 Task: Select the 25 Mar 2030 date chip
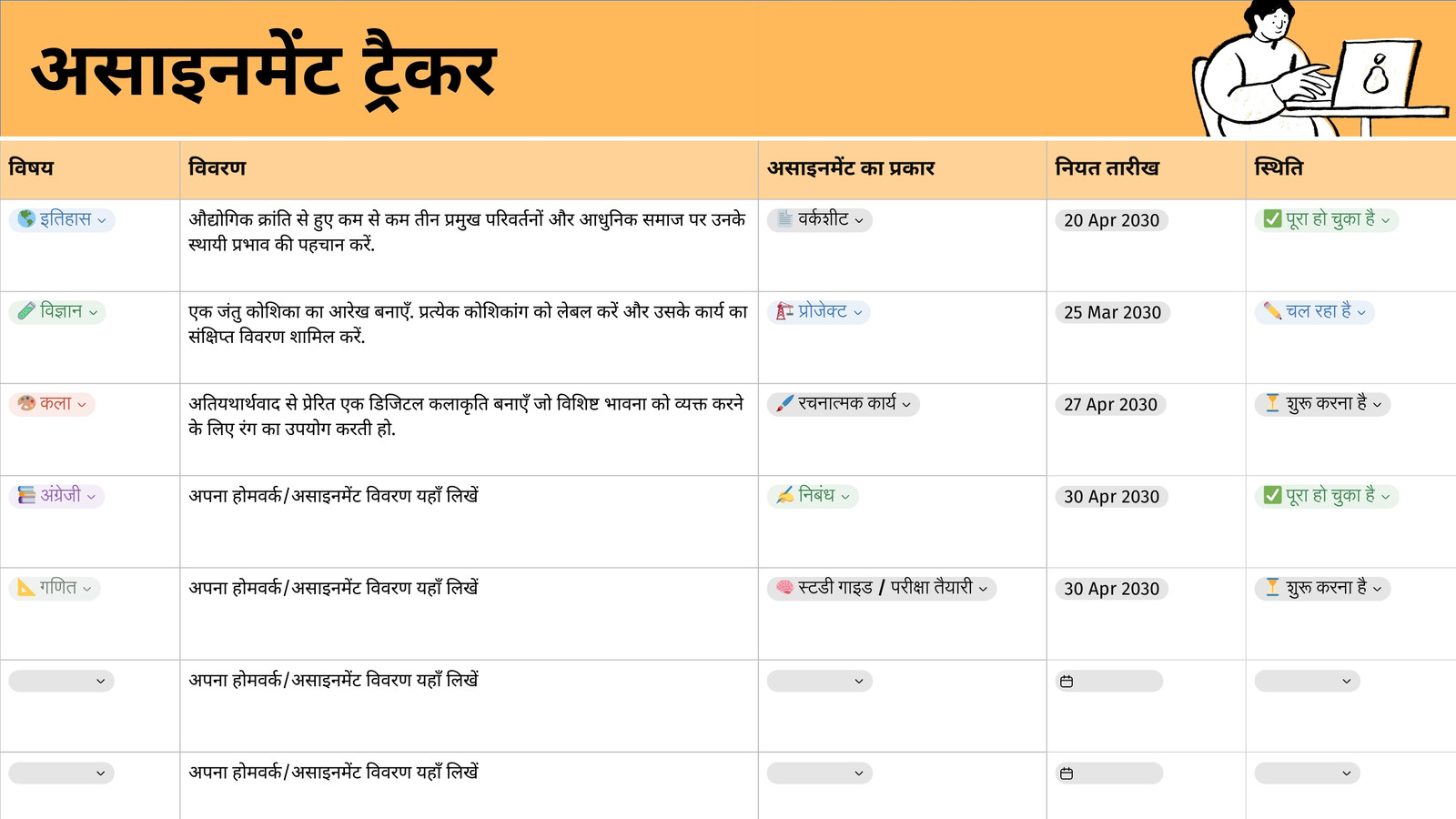(1112, 312)
